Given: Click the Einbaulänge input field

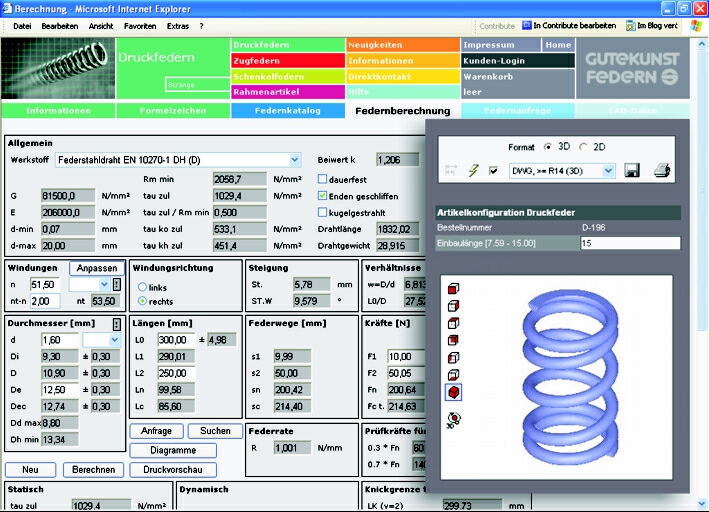Looking at the screenshot, I should click(x=628, y=243).
